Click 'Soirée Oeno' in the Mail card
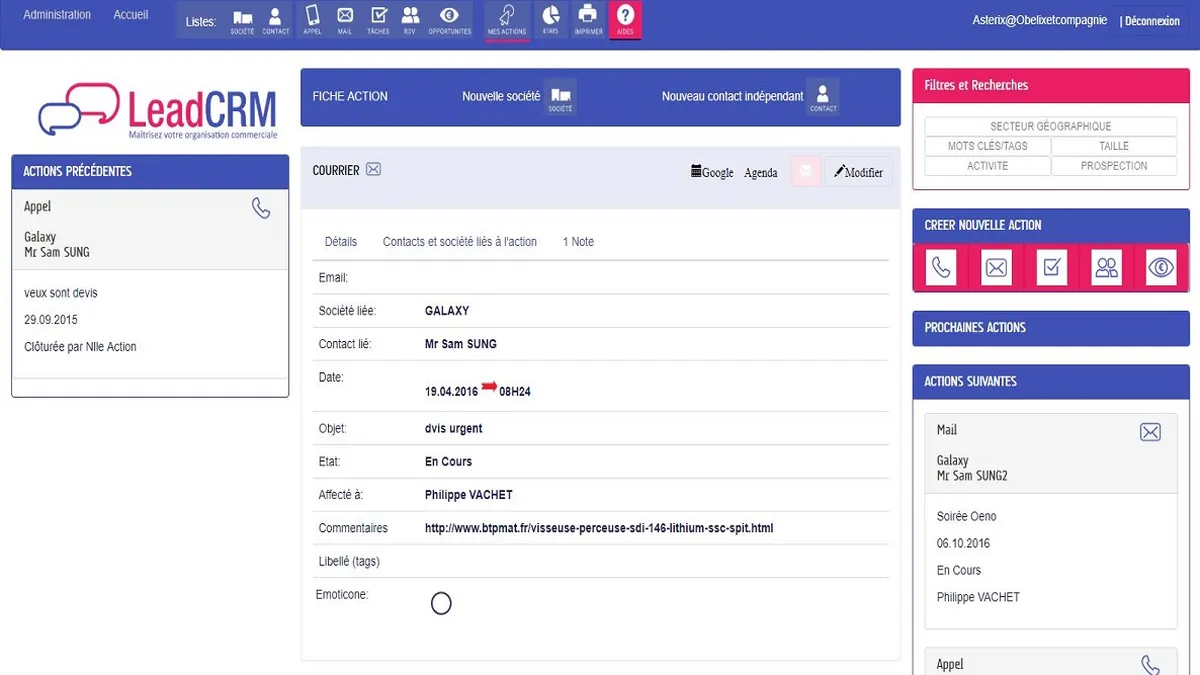 coord(967,517)
